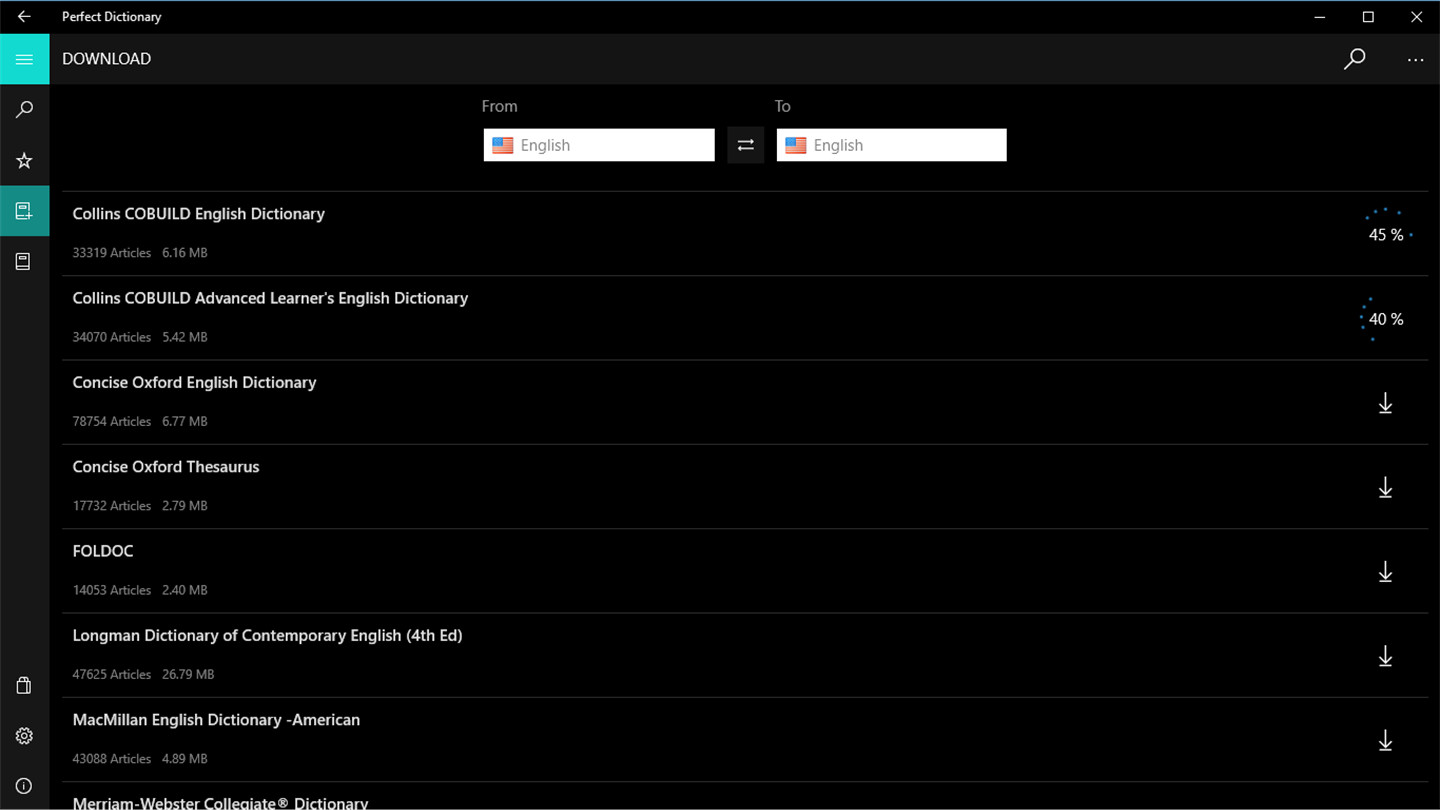
Task: Open the hamburger navigation menu
Action: [24, 59]
